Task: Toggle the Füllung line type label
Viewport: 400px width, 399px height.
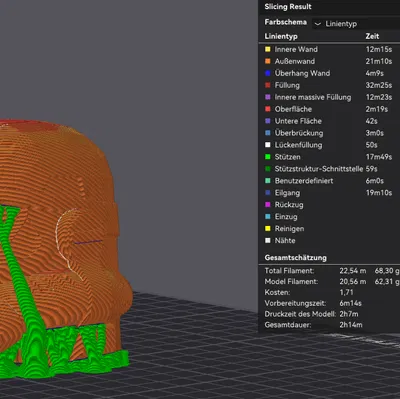Action: pos(287,85)
